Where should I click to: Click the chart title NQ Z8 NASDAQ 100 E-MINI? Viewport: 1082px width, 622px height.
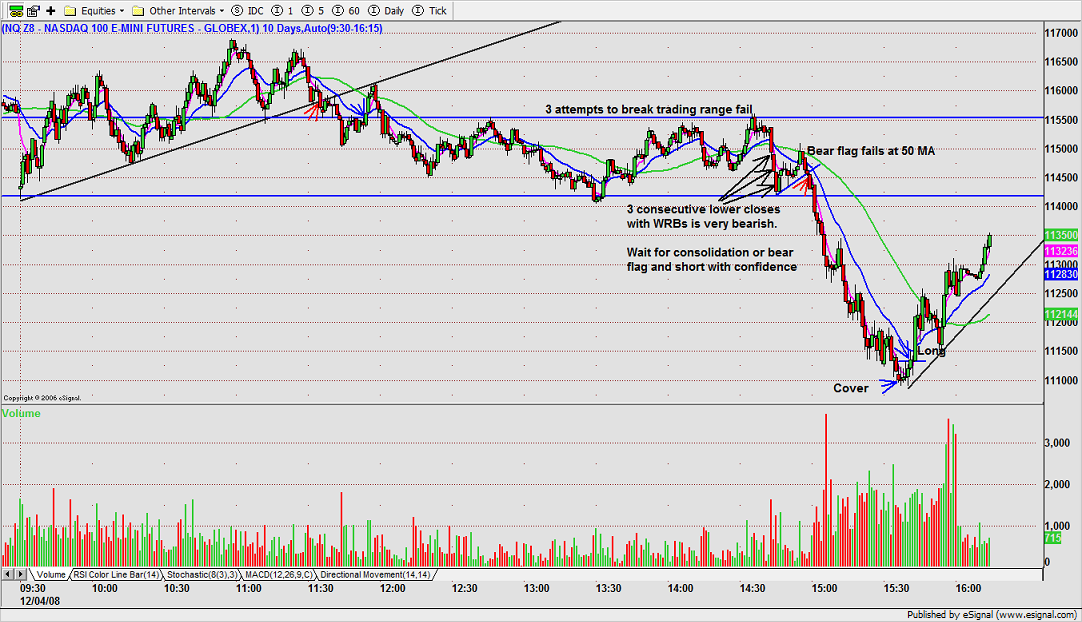click(x=192, y=28)
